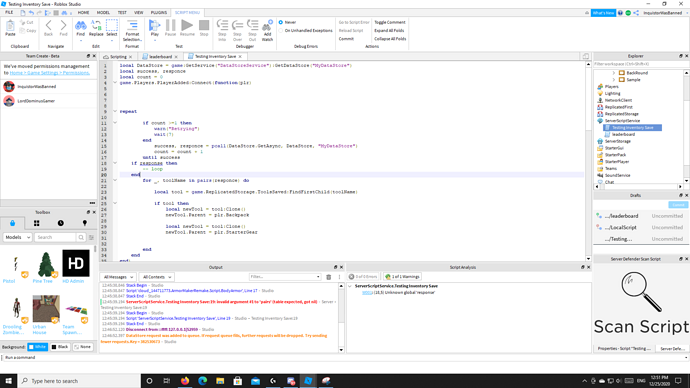Toggle the Warnings filter in Script Analysis
Viewport: 690px width, 388px height.
[402, 277]
